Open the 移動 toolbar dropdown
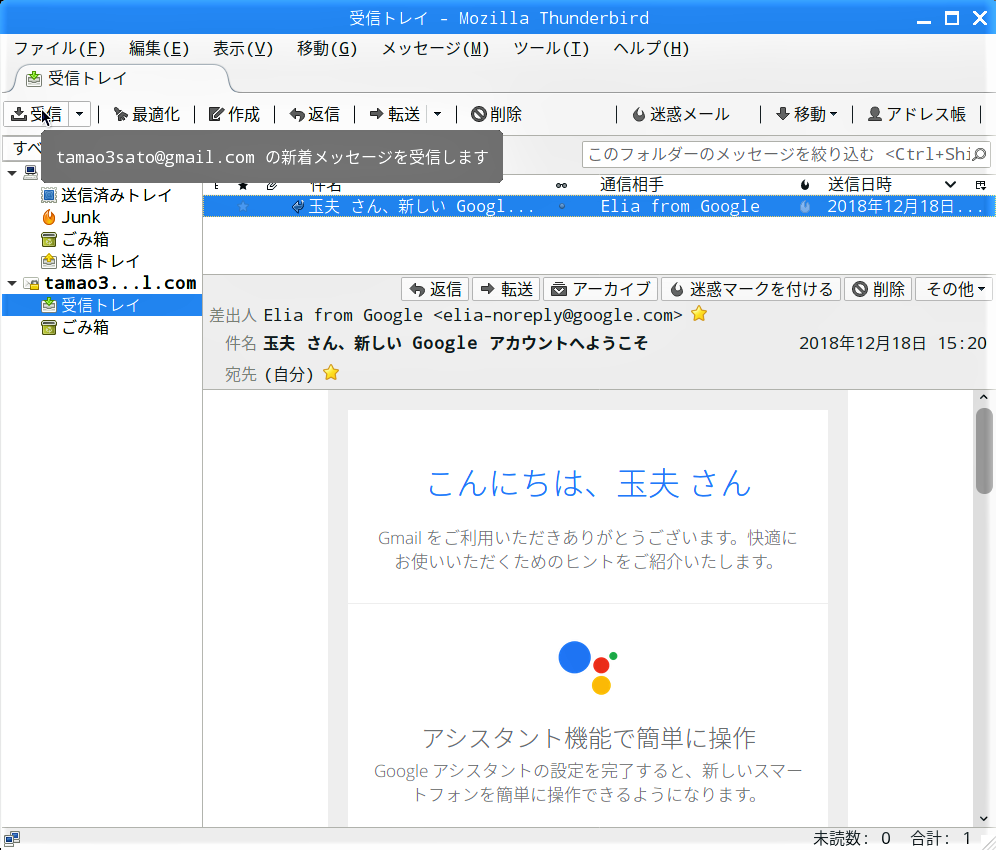This screenshot has height=850, width=996. point(807,114)
